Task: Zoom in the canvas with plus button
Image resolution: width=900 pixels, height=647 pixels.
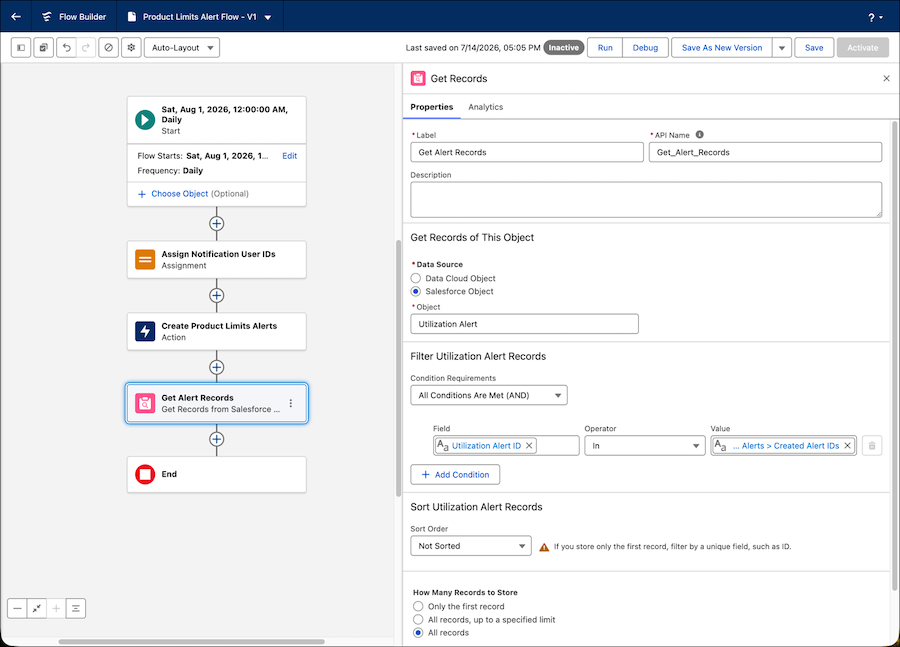Action: point(56,609)
